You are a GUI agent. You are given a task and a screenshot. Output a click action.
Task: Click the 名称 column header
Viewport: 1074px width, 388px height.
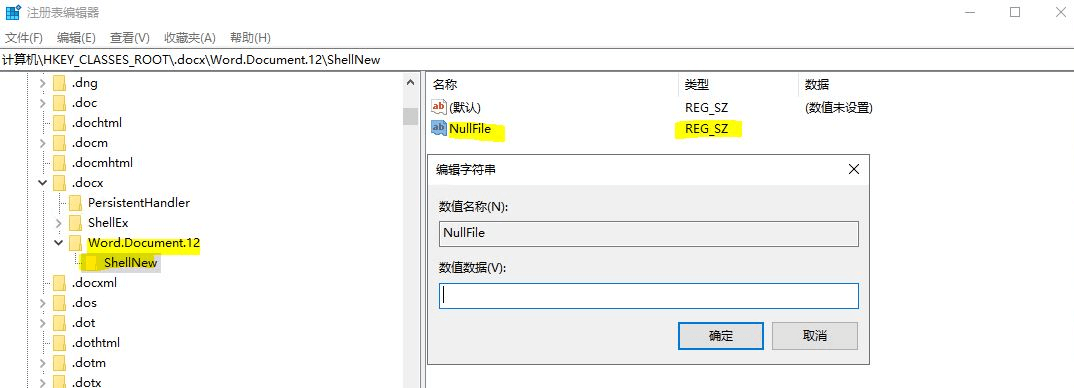(445, 85)
